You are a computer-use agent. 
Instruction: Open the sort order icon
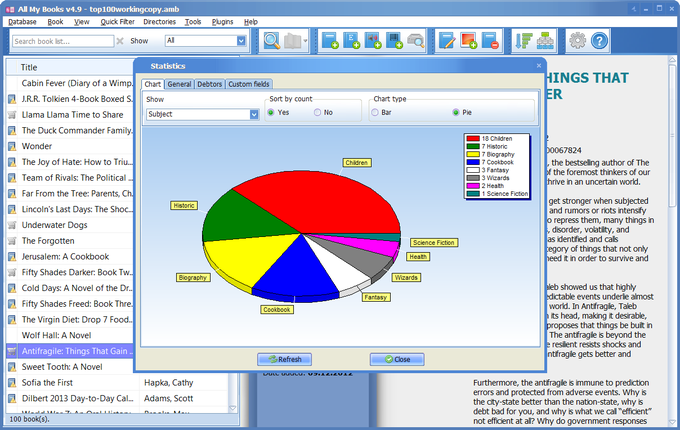click(523, 41)
